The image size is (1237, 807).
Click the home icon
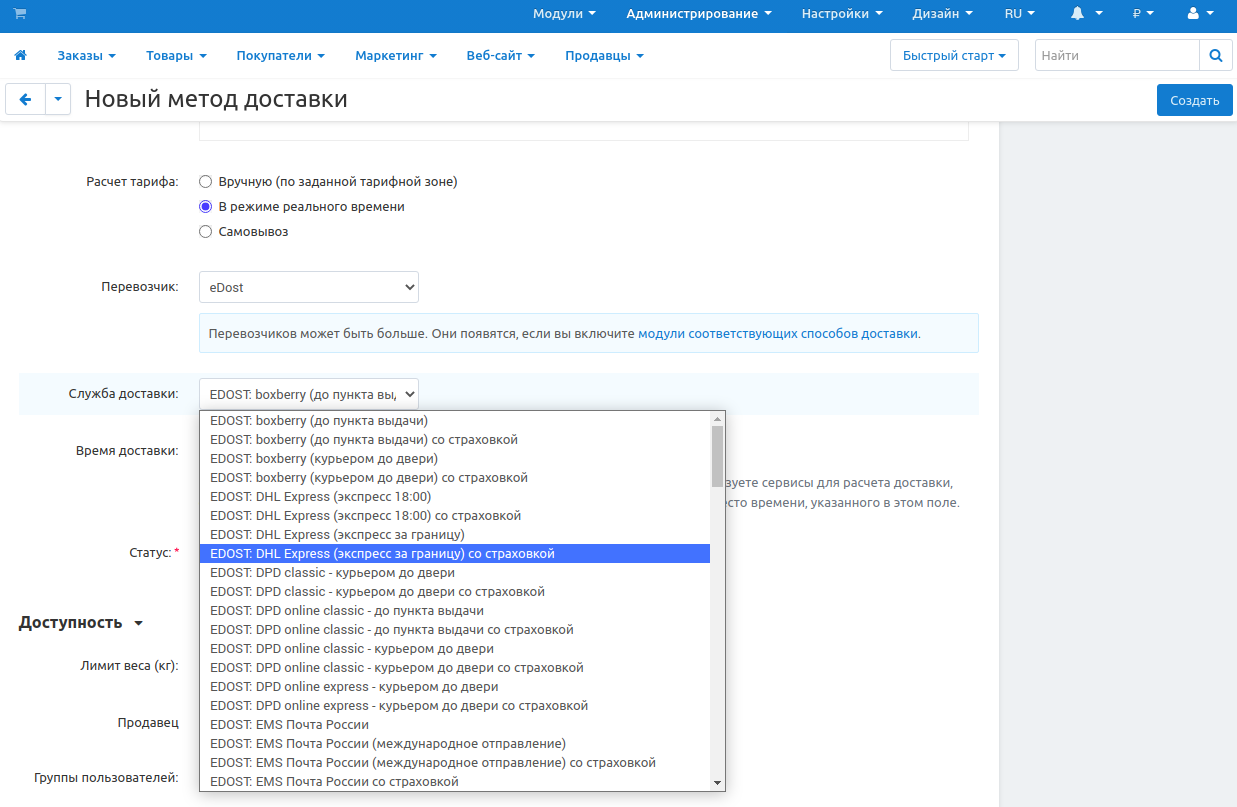click(20, 56)
